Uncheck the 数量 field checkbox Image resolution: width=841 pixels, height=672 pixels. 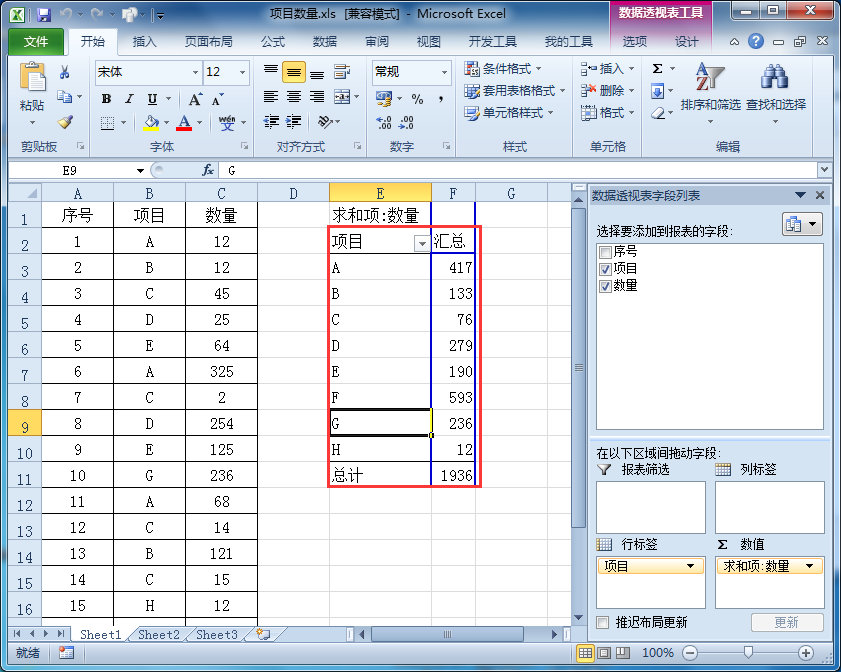tap(603, 286)
